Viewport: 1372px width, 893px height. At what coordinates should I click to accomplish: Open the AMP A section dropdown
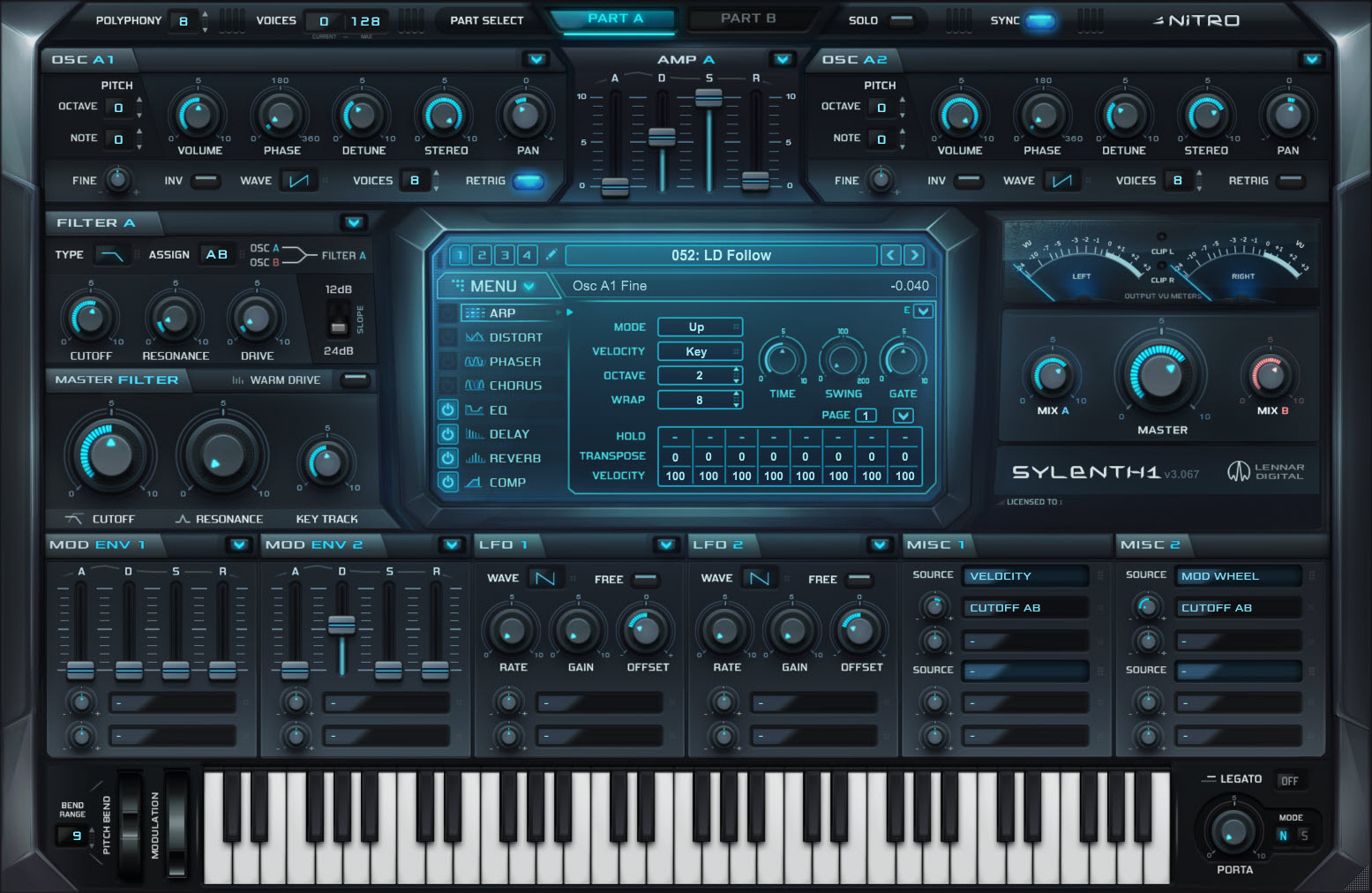tap(783, 59)
